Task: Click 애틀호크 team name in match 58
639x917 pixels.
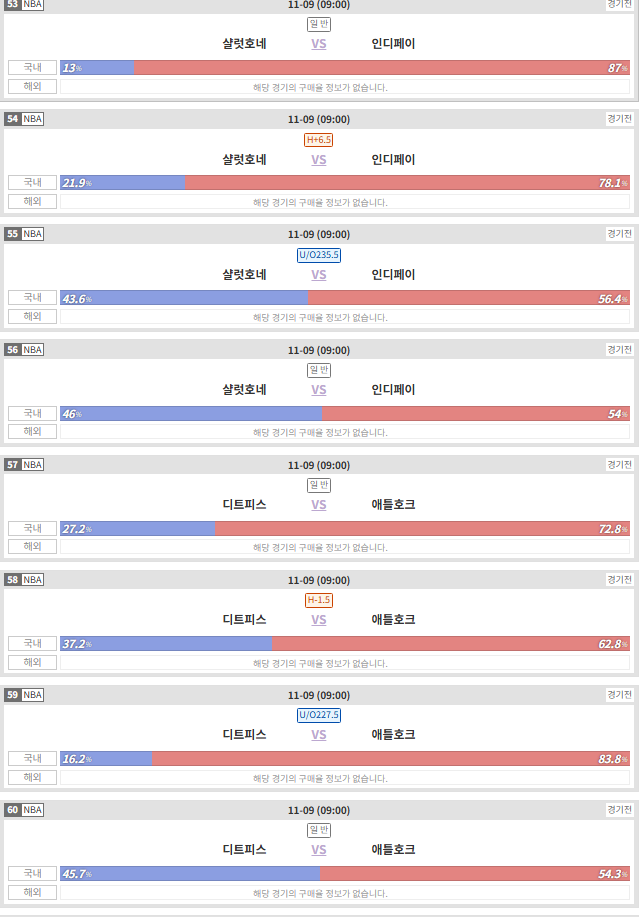Action: 393,619
